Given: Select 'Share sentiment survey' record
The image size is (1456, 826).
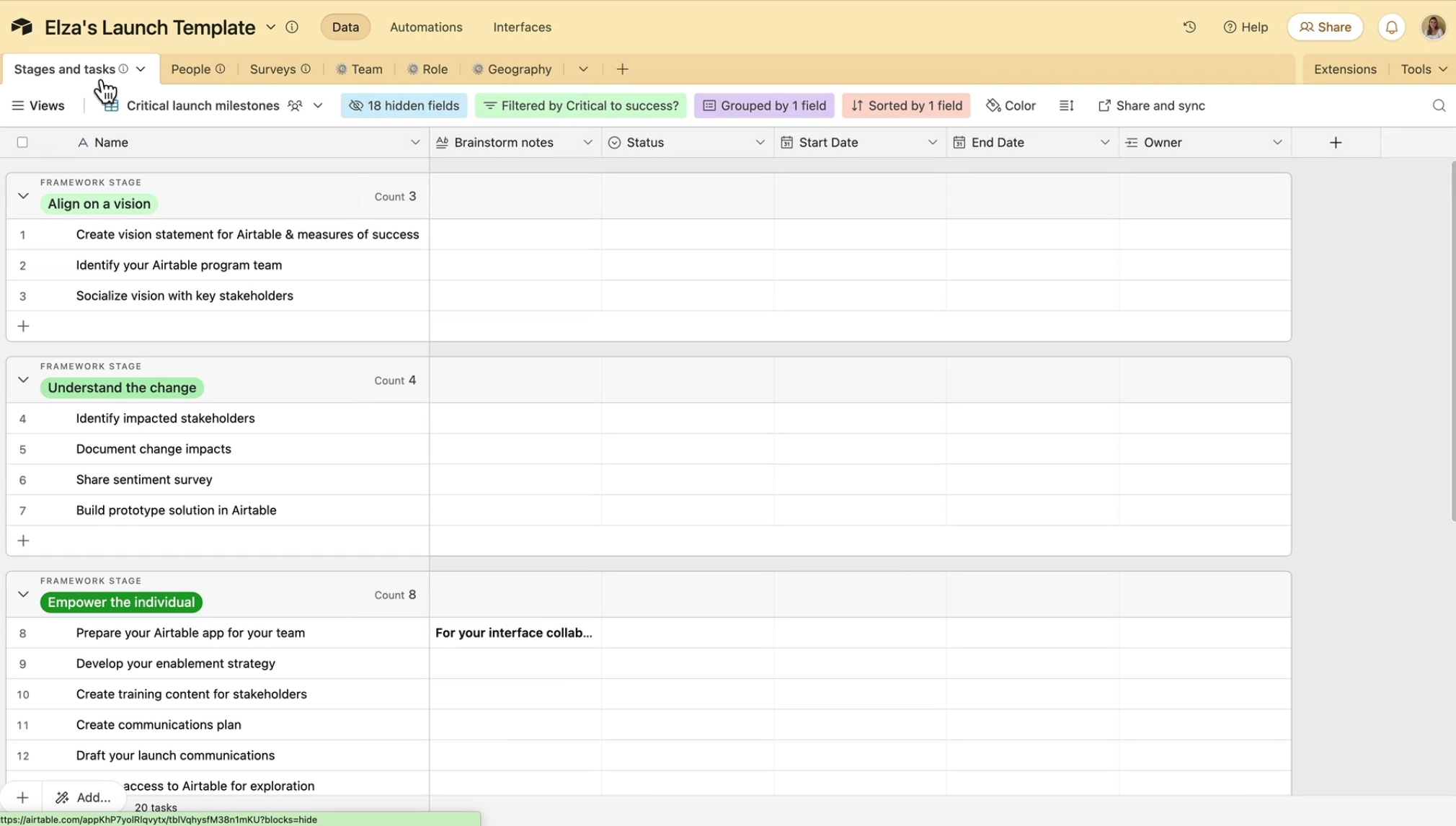Looking at the screenshot, I should pyautogui.click(x=218, y=480).
